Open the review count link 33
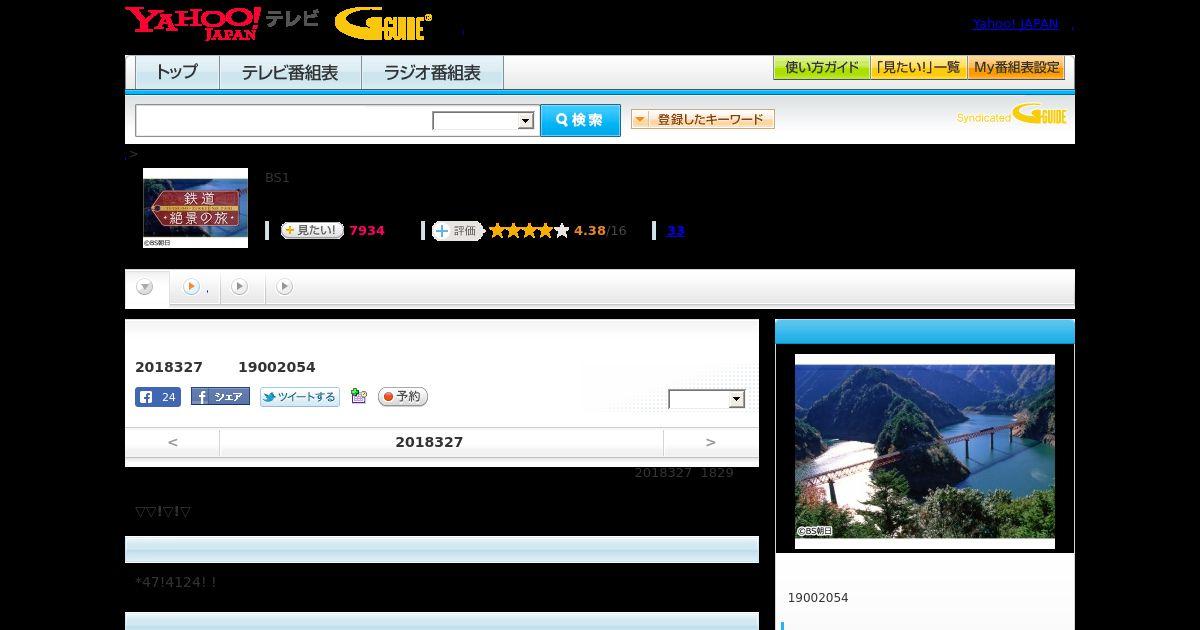 pyautogui.click(x=676, y=231)
